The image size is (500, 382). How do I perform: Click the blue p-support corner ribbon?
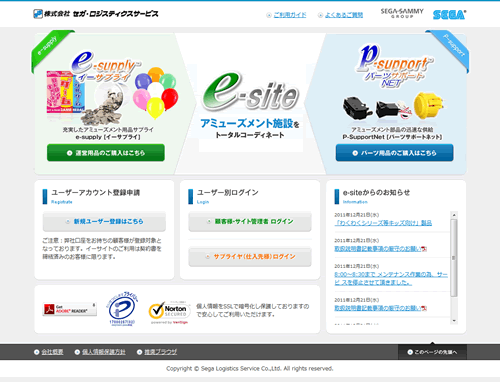click(x=452, y=47)
